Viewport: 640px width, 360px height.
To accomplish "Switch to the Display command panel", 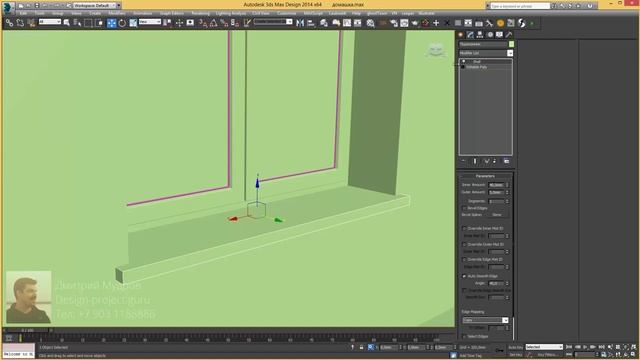I will [499, 35].
